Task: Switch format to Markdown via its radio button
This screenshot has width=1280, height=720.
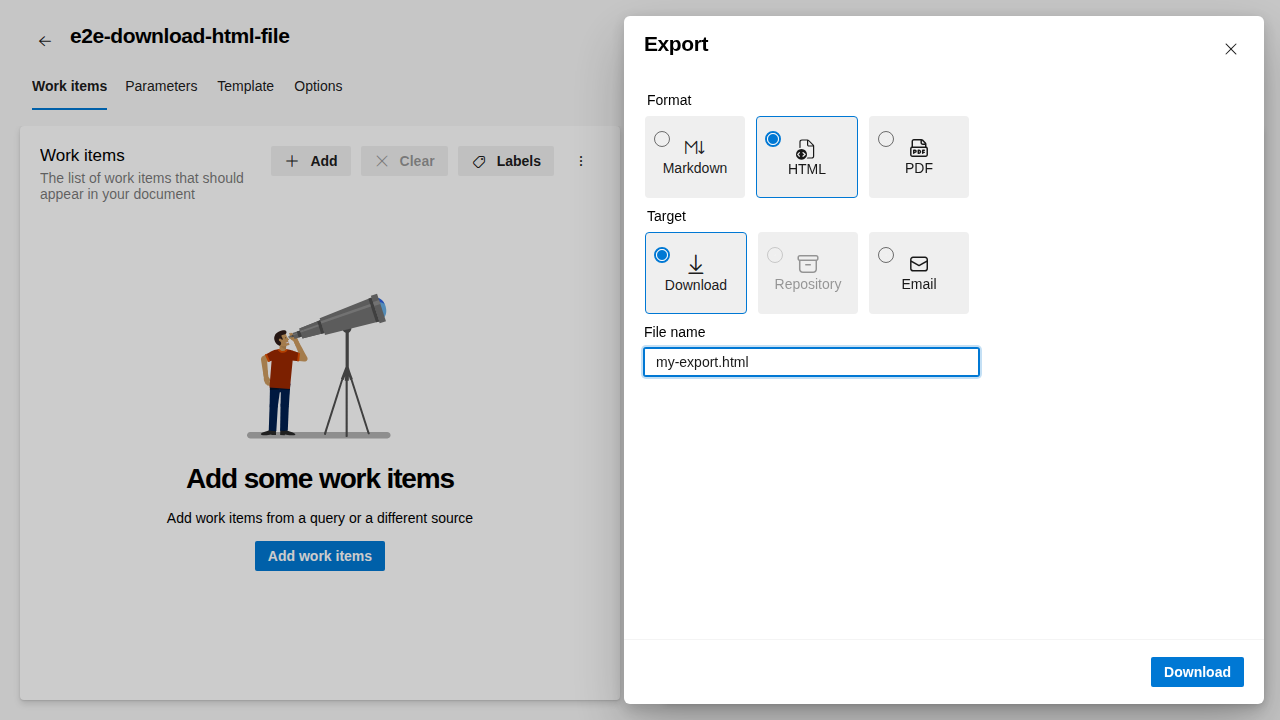Action: pyautogui.click(x=661, y=138)
